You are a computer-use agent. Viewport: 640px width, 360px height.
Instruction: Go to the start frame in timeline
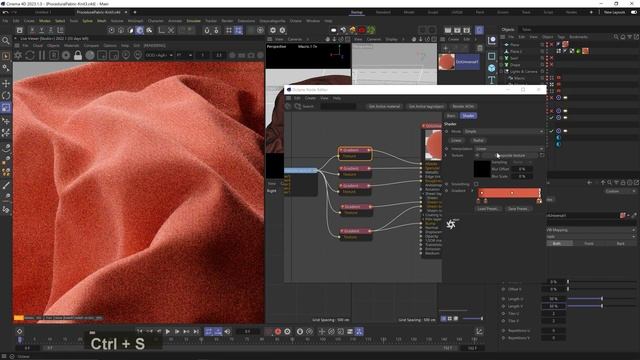(140, 331)
